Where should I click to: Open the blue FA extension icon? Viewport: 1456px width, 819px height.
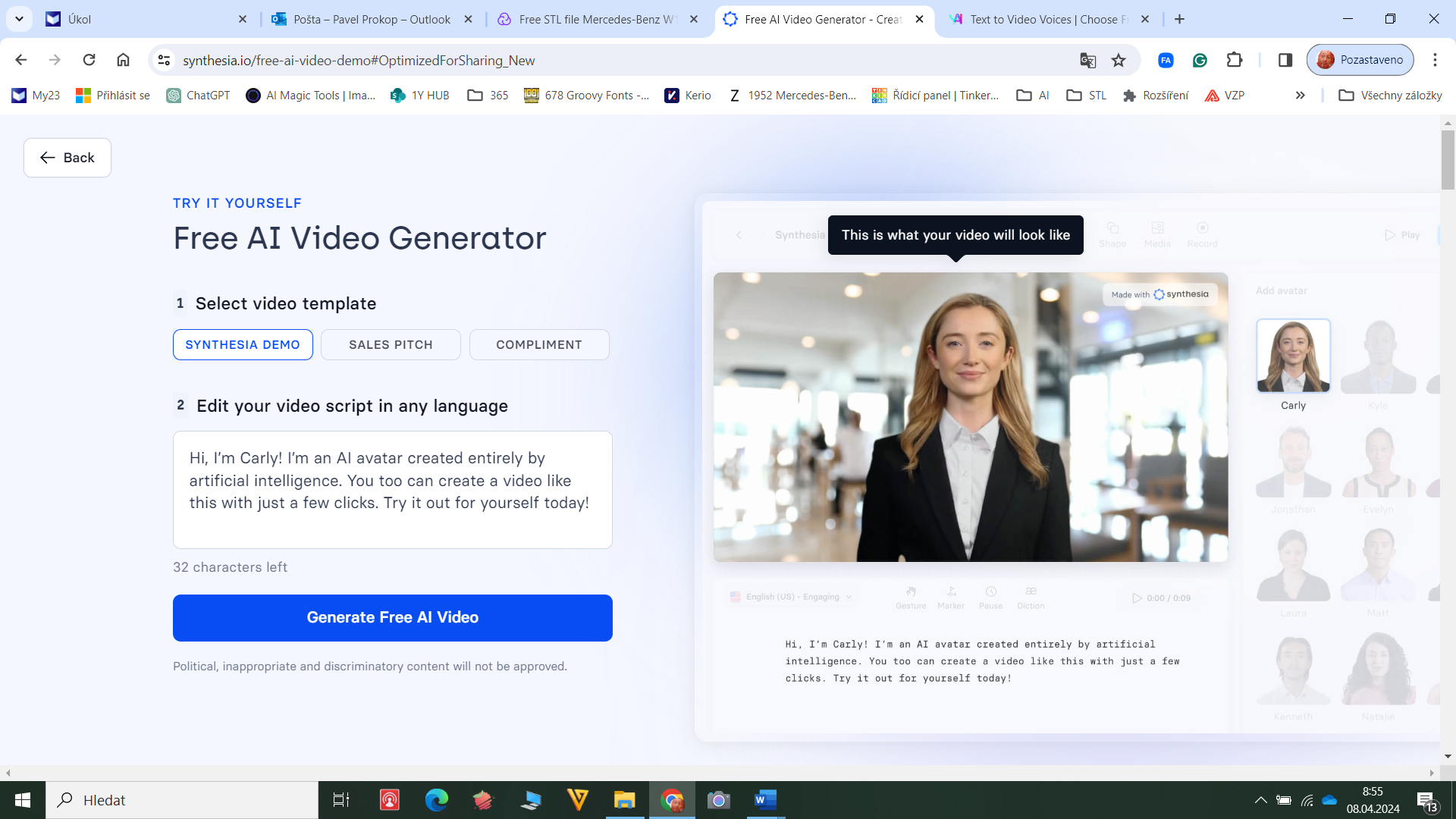(x=1166, y=60)
